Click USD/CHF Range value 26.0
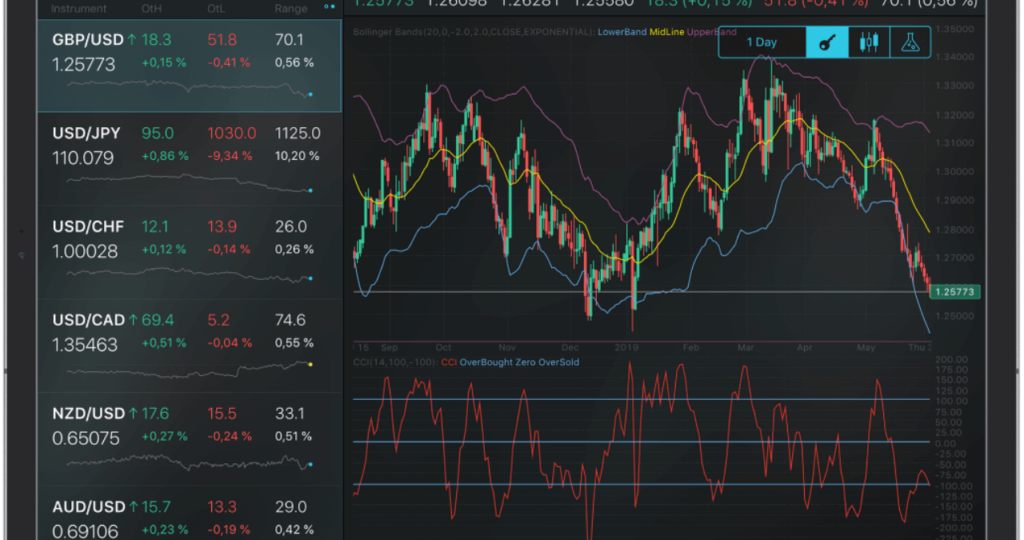This screenshot has height=540, width=1024. pyautogui.click(x=291, y=227)
